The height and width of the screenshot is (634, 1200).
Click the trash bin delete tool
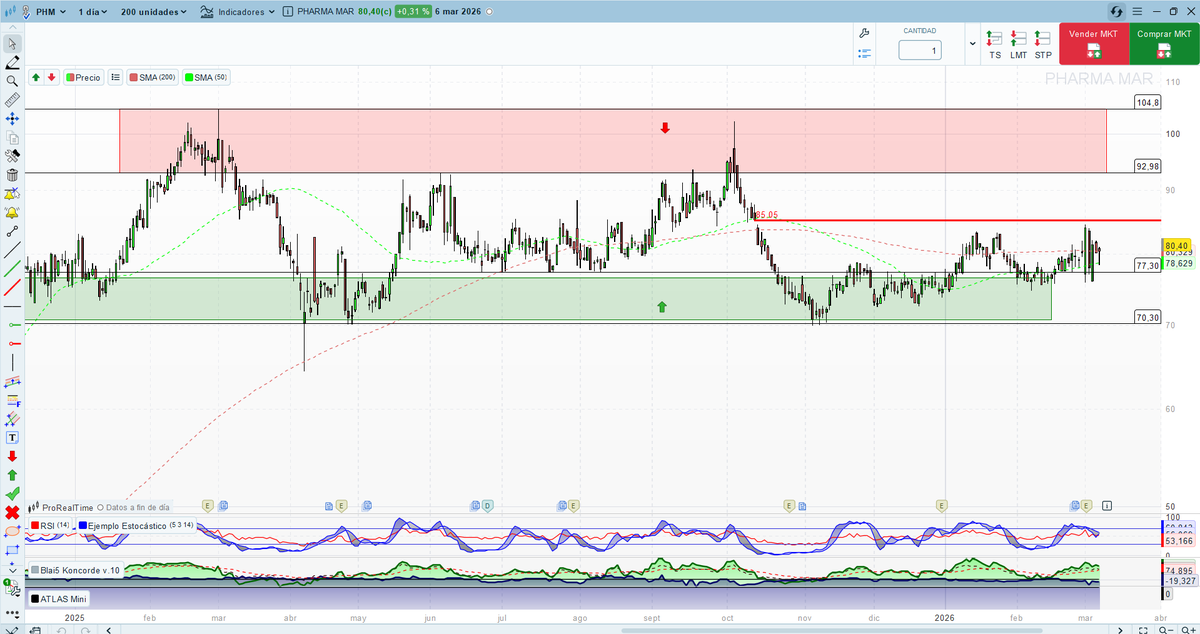(12, 176)
